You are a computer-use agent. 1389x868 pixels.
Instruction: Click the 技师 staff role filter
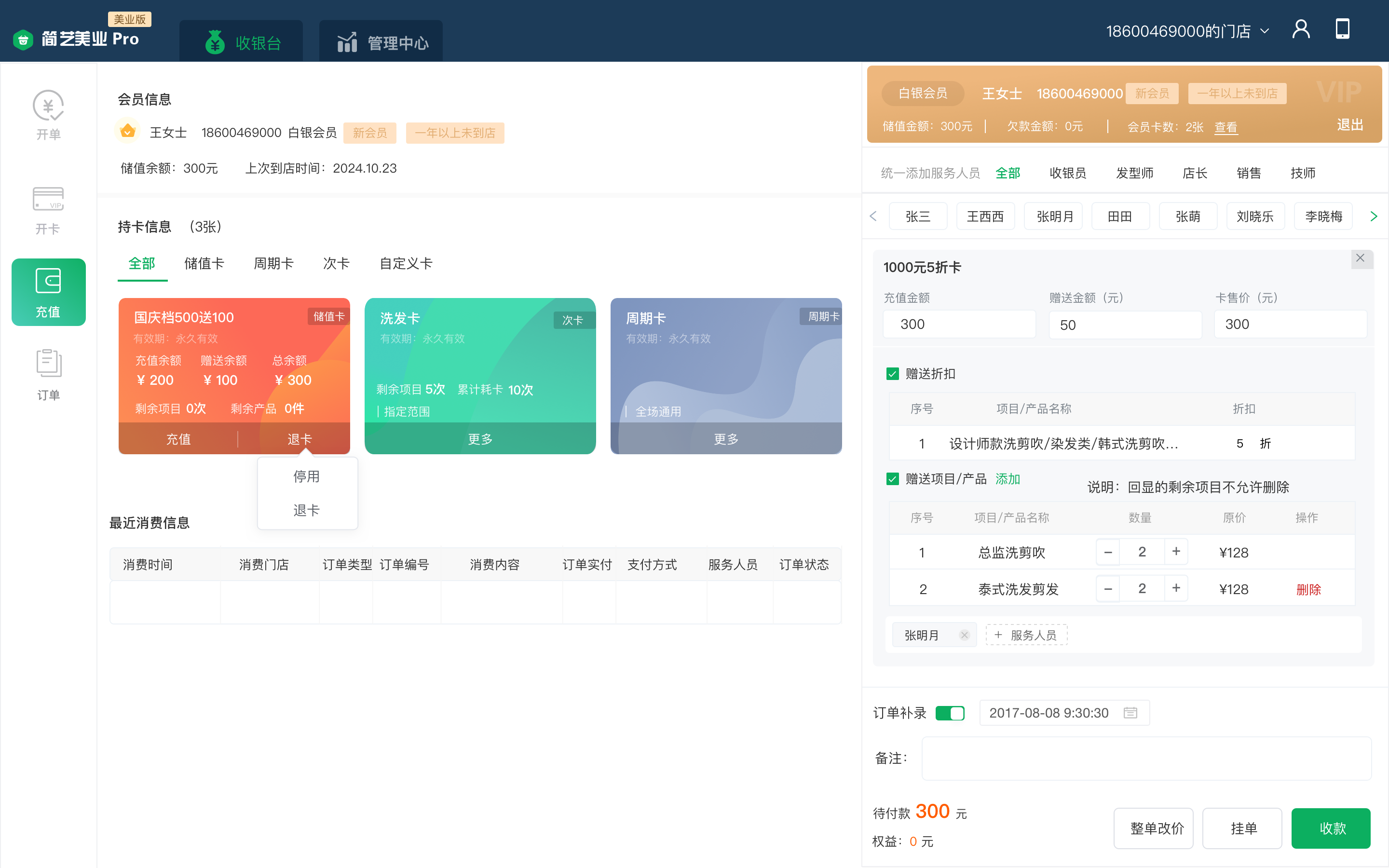click(1302, 171)
